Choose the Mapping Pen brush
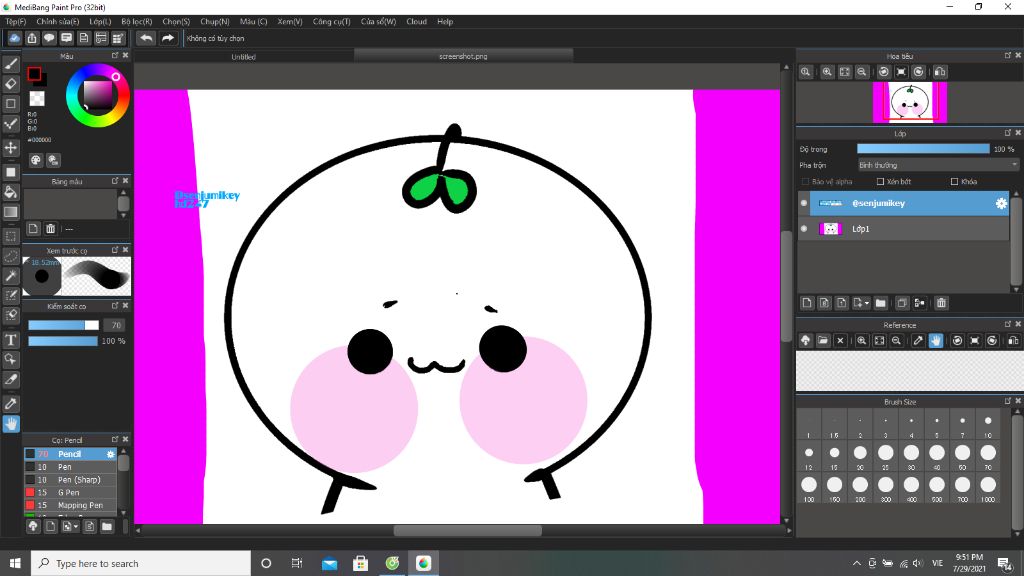Screen dimensions: 1024x576 (x=79, y=506)
